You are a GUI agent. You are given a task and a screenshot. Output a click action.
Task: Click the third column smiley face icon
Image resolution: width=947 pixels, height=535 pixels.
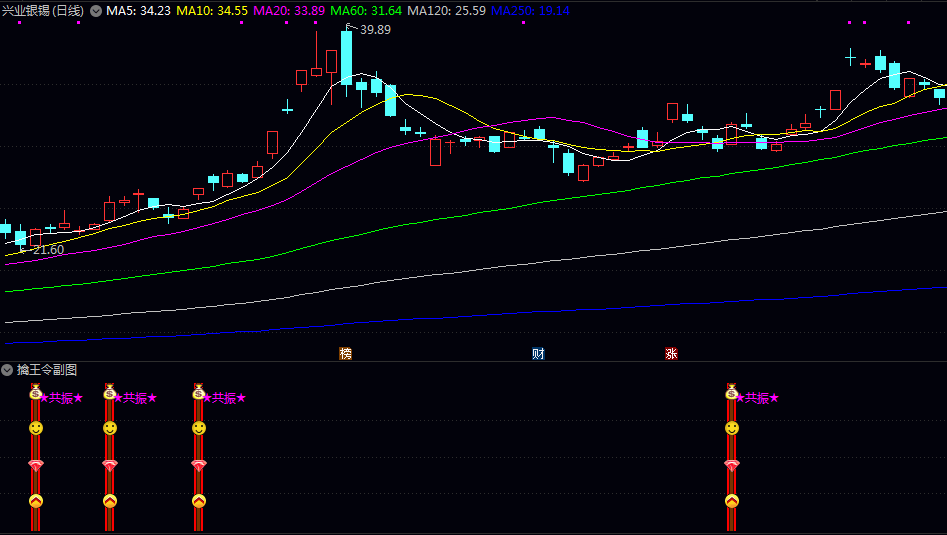click(198, 428)
